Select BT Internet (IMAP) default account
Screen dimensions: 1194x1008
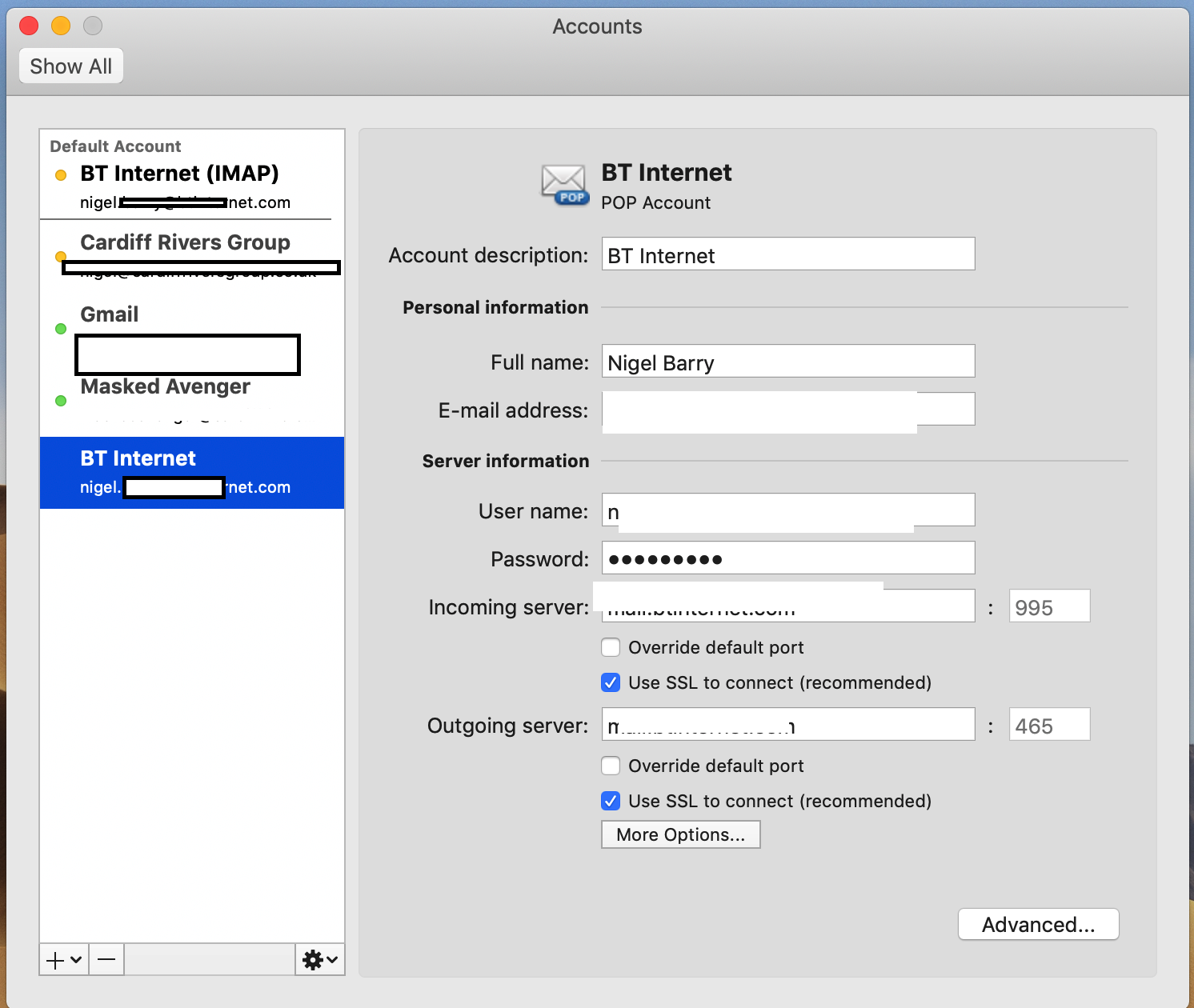click(192, 186)
